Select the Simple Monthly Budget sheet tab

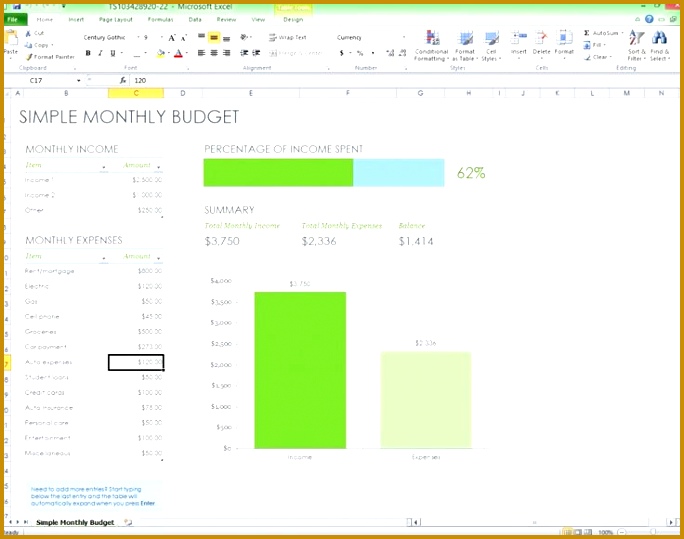[75, 522]
